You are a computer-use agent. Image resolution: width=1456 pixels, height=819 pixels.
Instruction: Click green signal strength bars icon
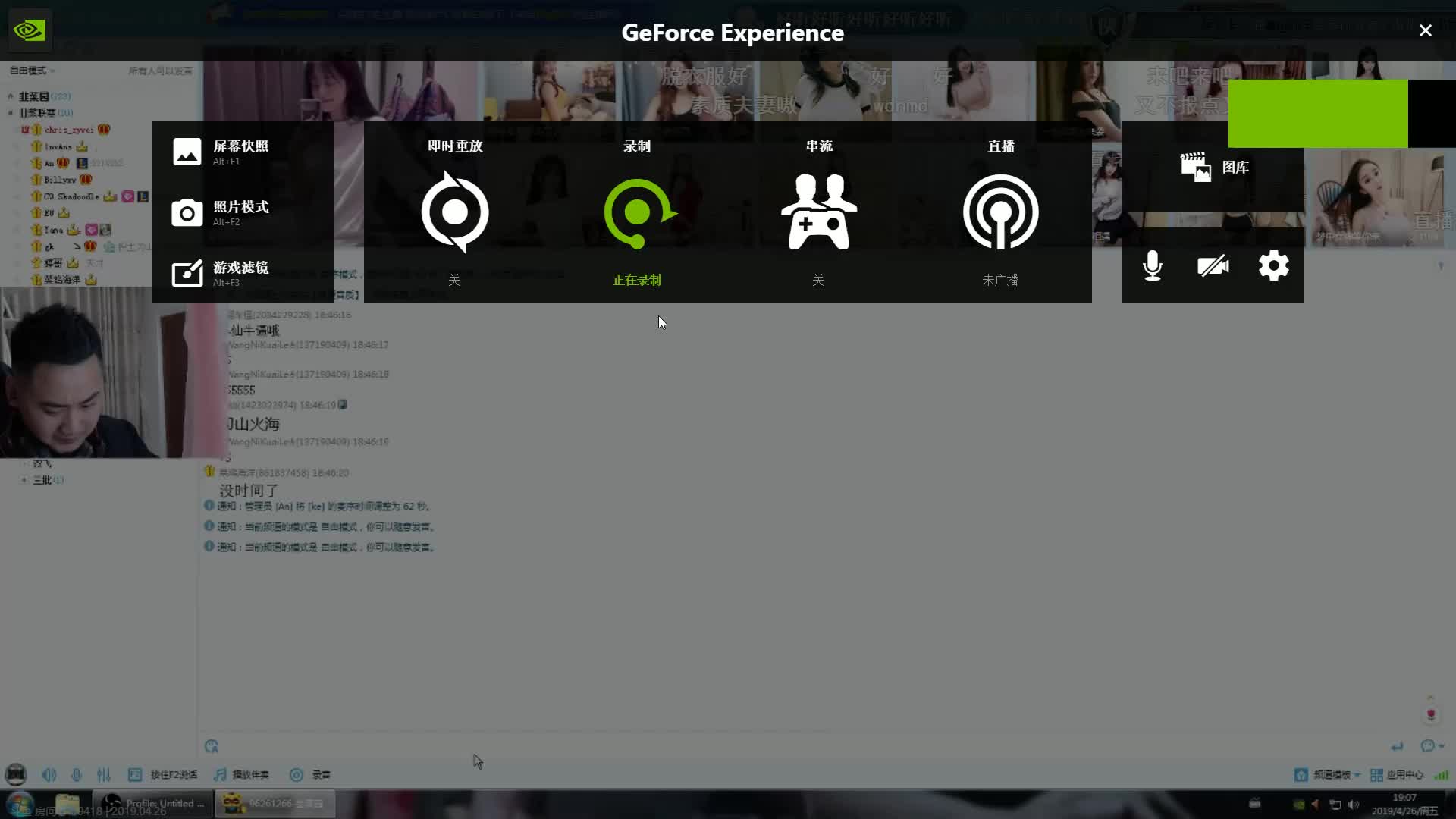coord(1442,774)
